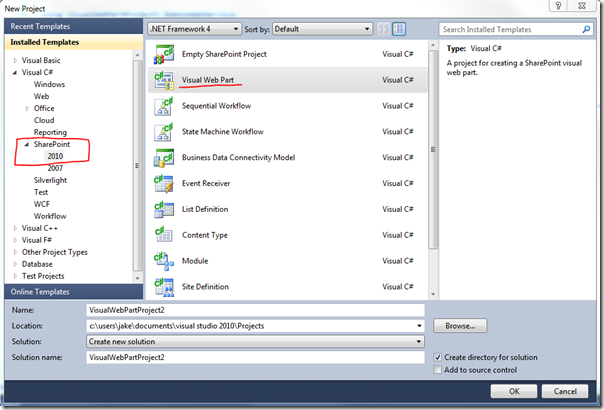Select 2010 under SharePoint
The height and width of the screenshot is (410, 604).
pyautogui.click(x=55, y=156)
